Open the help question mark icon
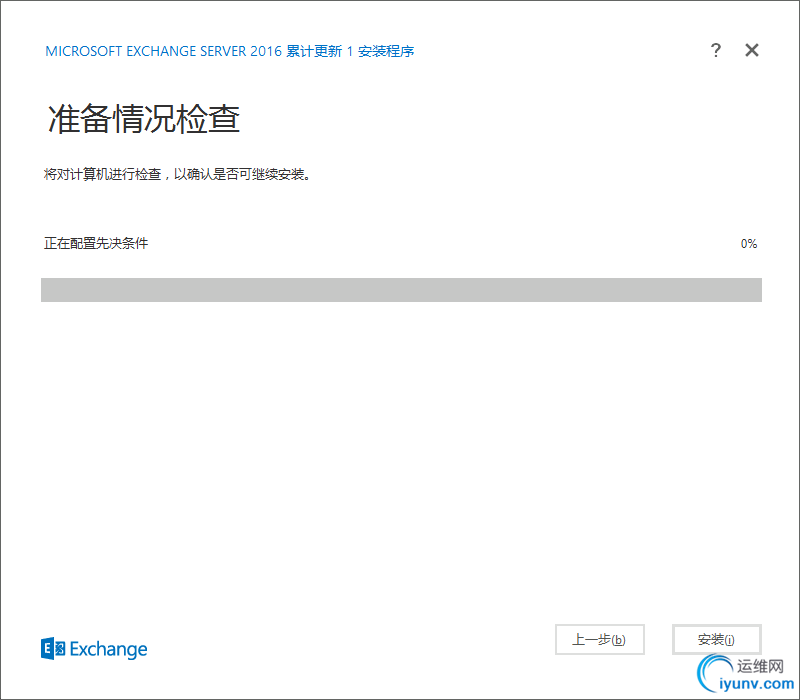Viewport: 800px width, 700px height. tap(716, 50)
